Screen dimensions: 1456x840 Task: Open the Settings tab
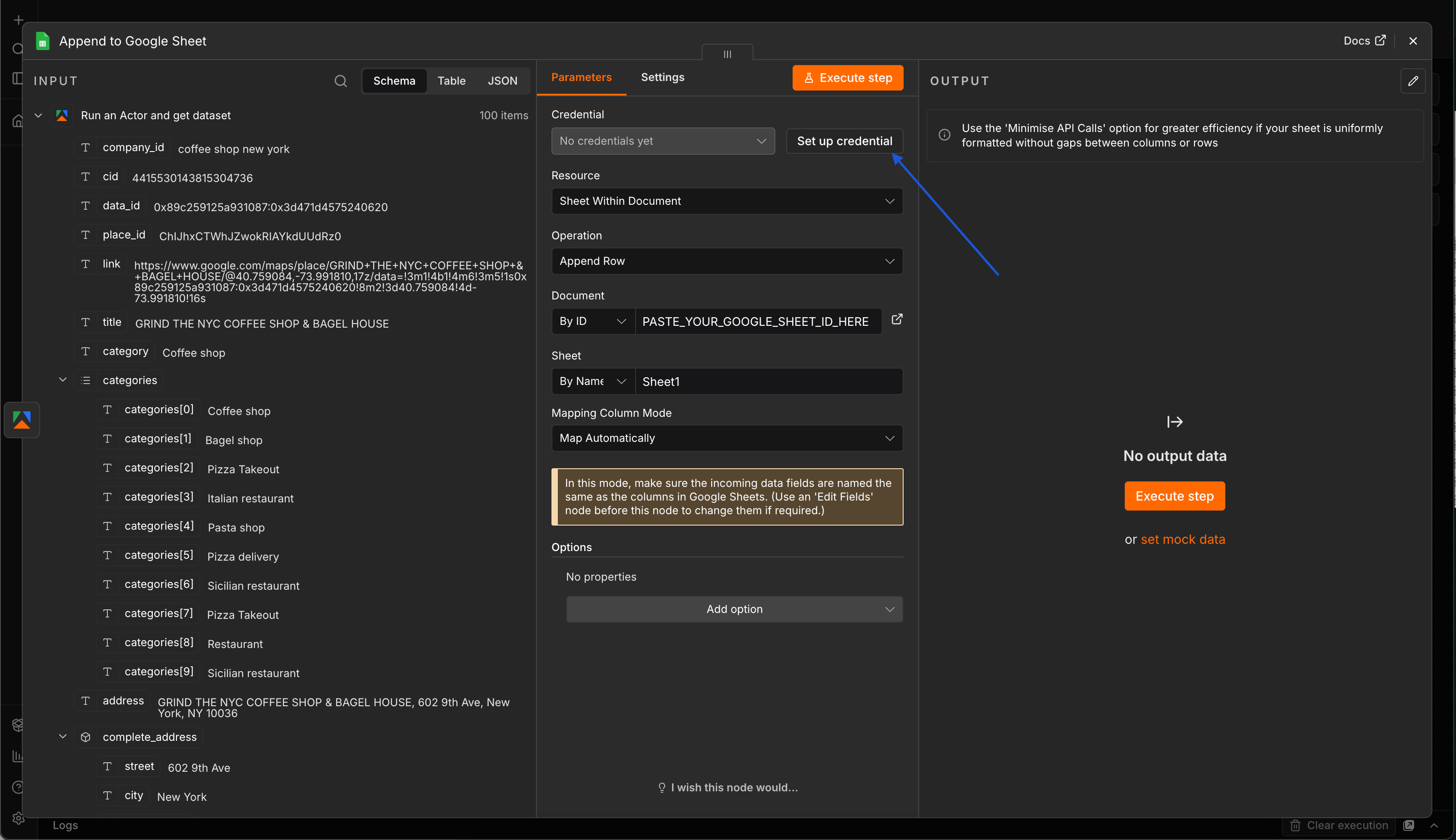pyautogui.click(x=662, y=77)
